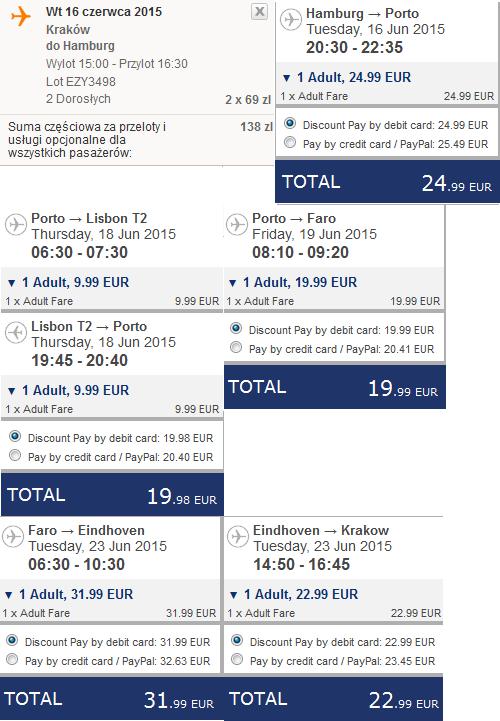Click the plane icon beside Porto → Faro

click(237, 225)
